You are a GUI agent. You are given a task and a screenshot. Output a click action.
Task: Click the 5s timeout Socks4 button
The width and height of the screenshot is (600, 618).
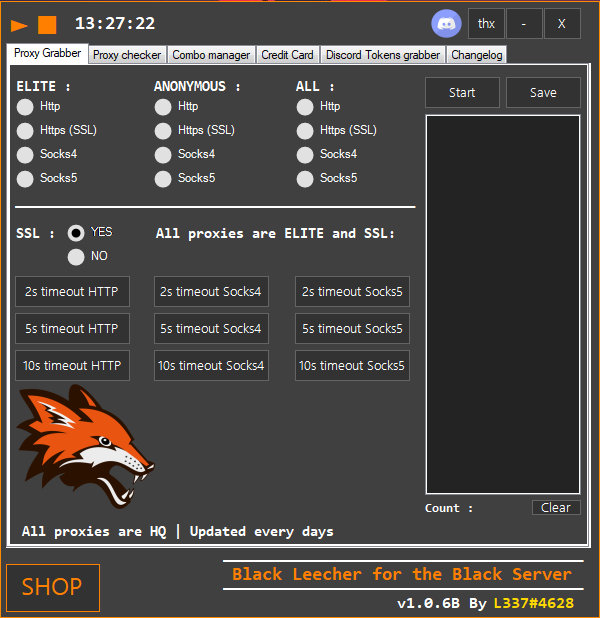(211, 329)
